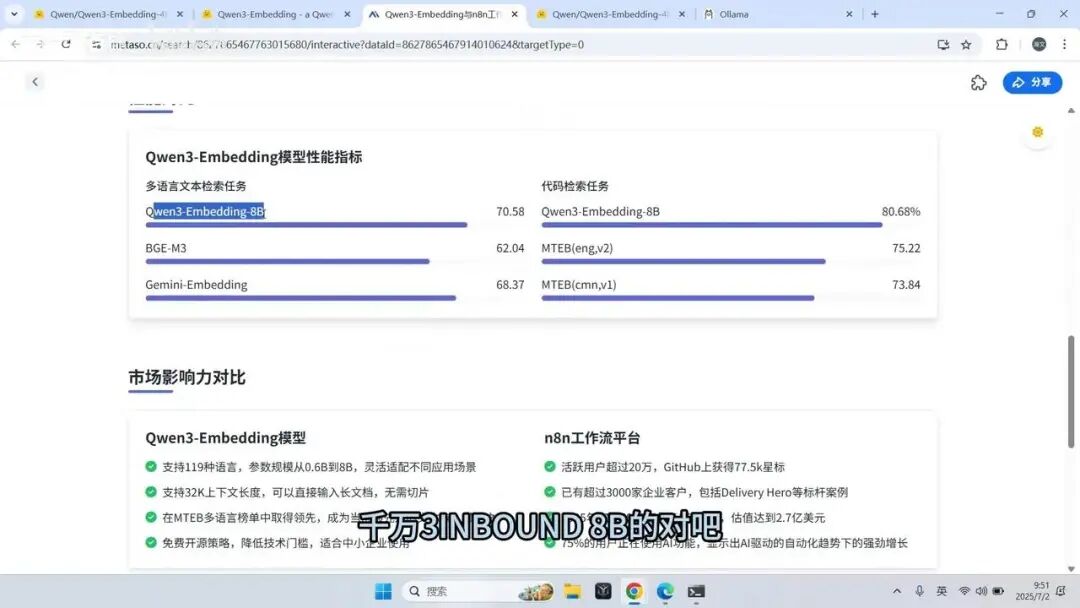Click the Gemini-Embedding score bar
This screenshot has height=608, width=1080.
tap(300, 297)
